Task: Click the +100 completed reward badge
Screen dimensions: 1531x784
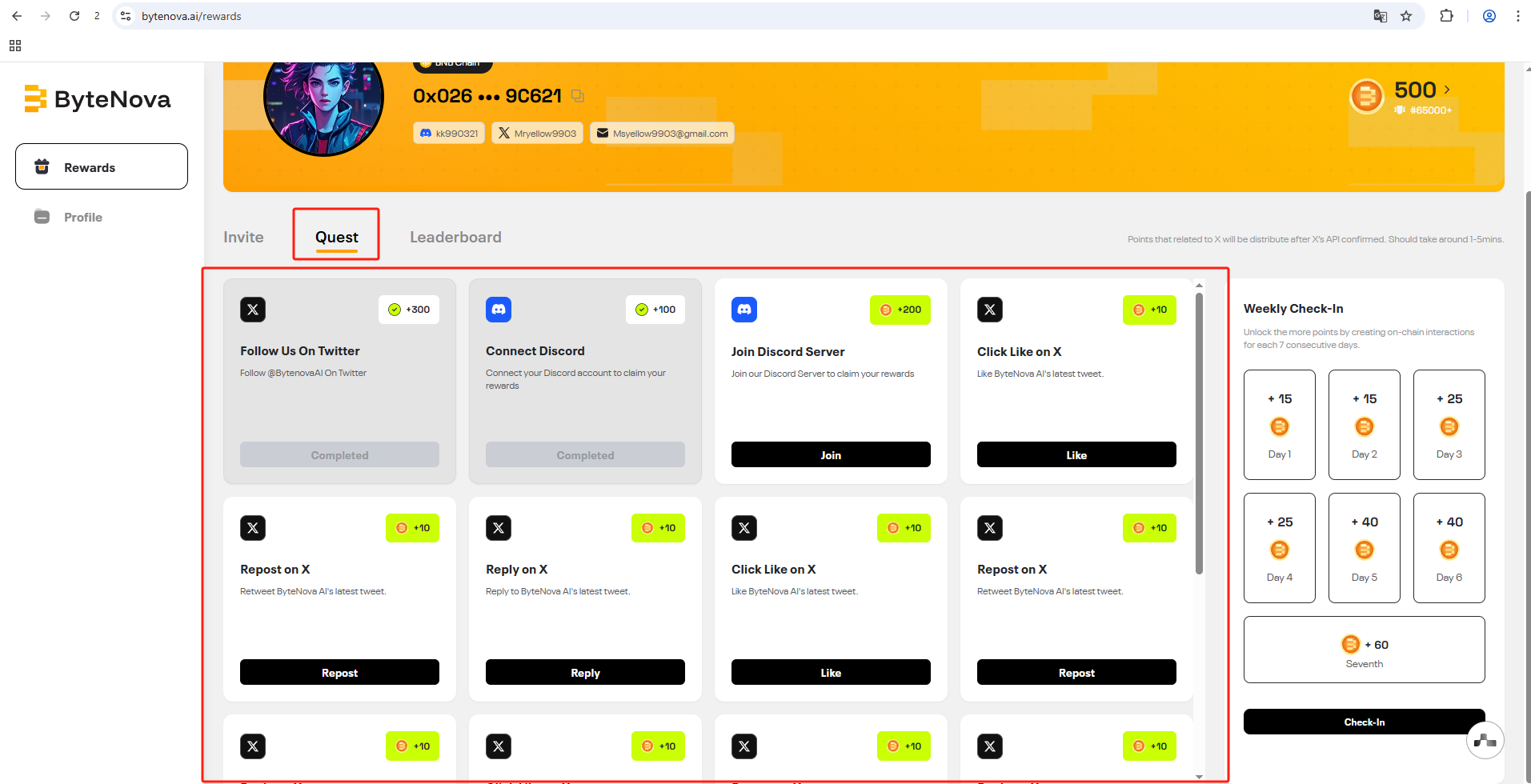Action: click(655, 310)
